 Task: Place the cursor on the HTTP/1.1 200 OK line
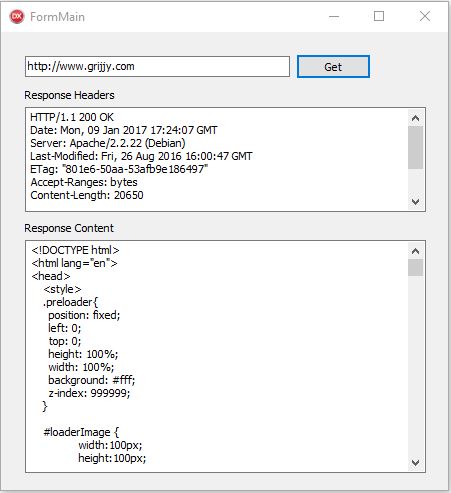pos(72,117)
